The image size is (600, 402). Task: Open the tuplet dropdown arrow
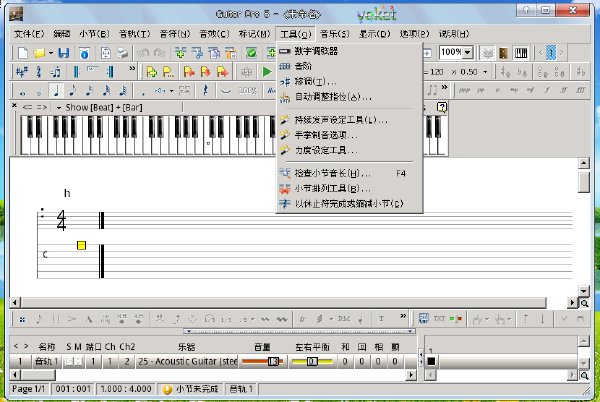[x=171, y=91]
